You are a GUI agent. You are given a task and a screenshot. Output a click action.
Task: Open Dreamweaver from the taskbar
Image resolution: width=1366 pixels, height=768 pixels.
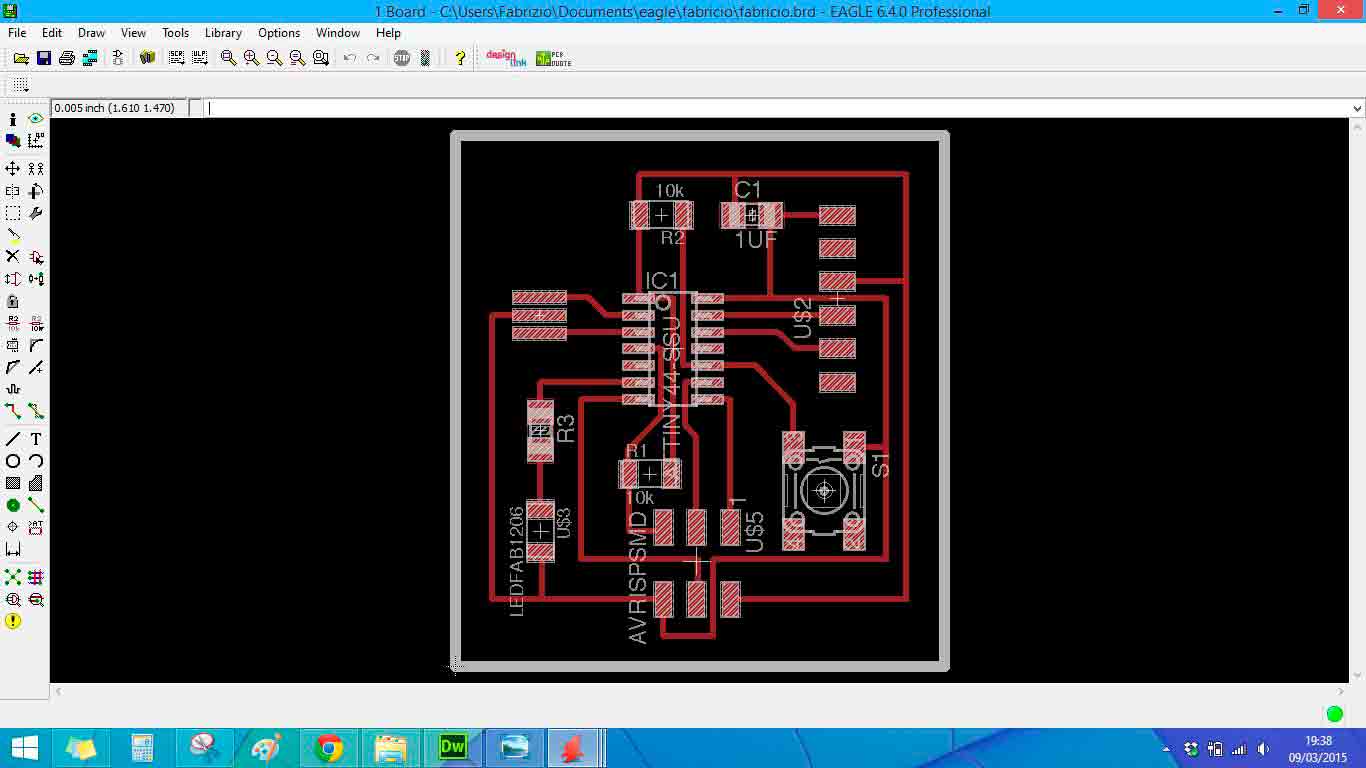click(x=452, y=748)
